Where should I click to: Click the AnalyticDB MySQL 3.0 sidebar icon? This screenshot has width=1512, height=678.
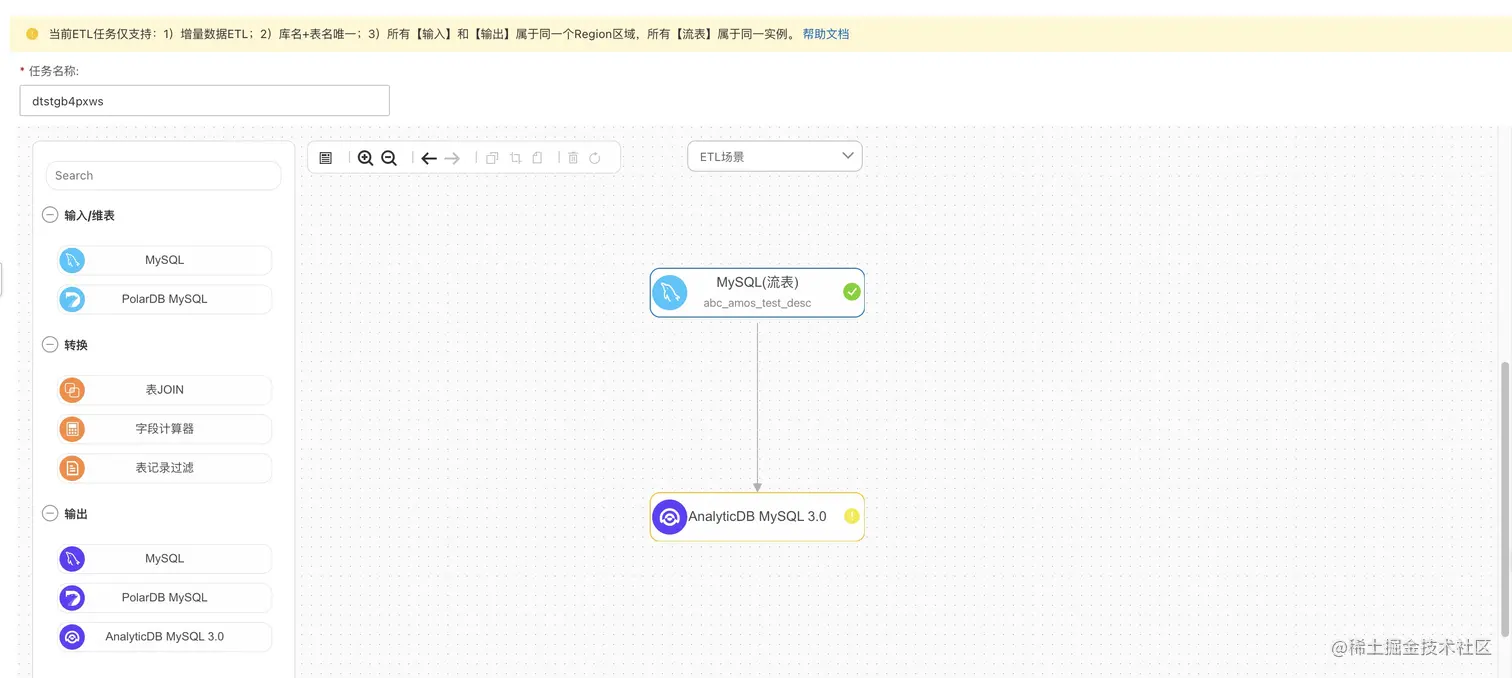(72, 637)
